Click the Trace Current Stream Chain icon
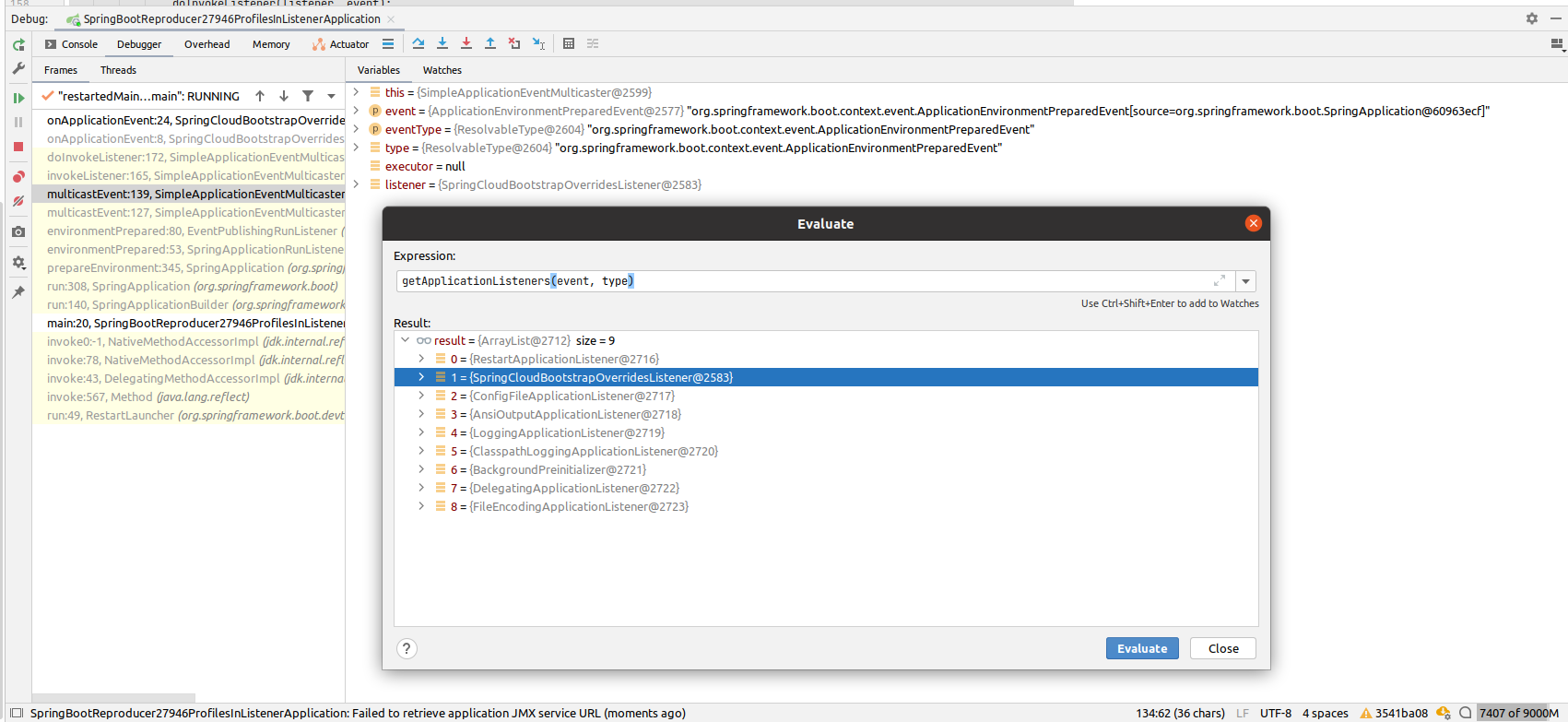This screenshot has height=722, width=1568. click(x=593, y=43)
